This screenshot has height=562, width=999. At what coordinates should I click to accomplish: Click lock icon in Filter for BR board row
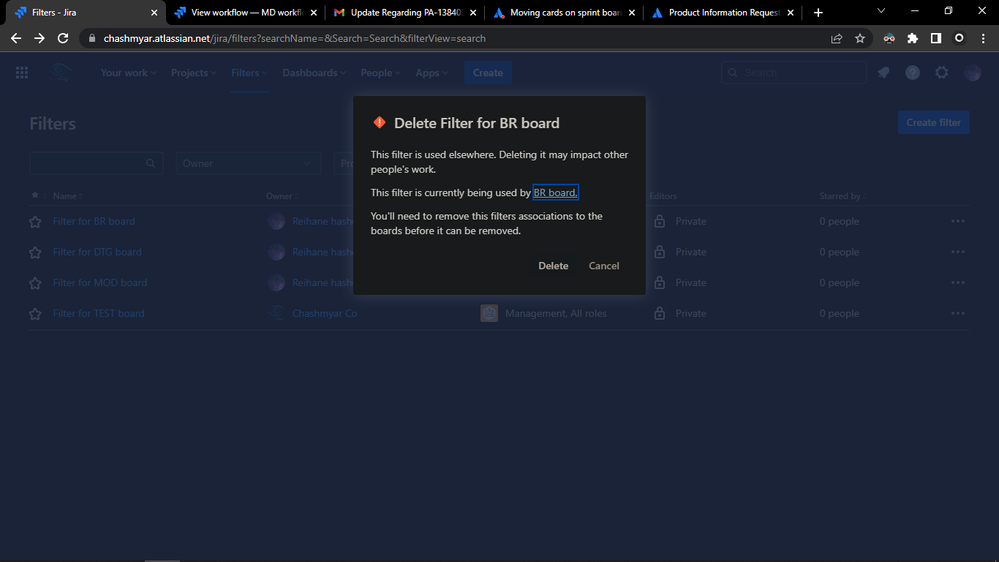[659, 221]
